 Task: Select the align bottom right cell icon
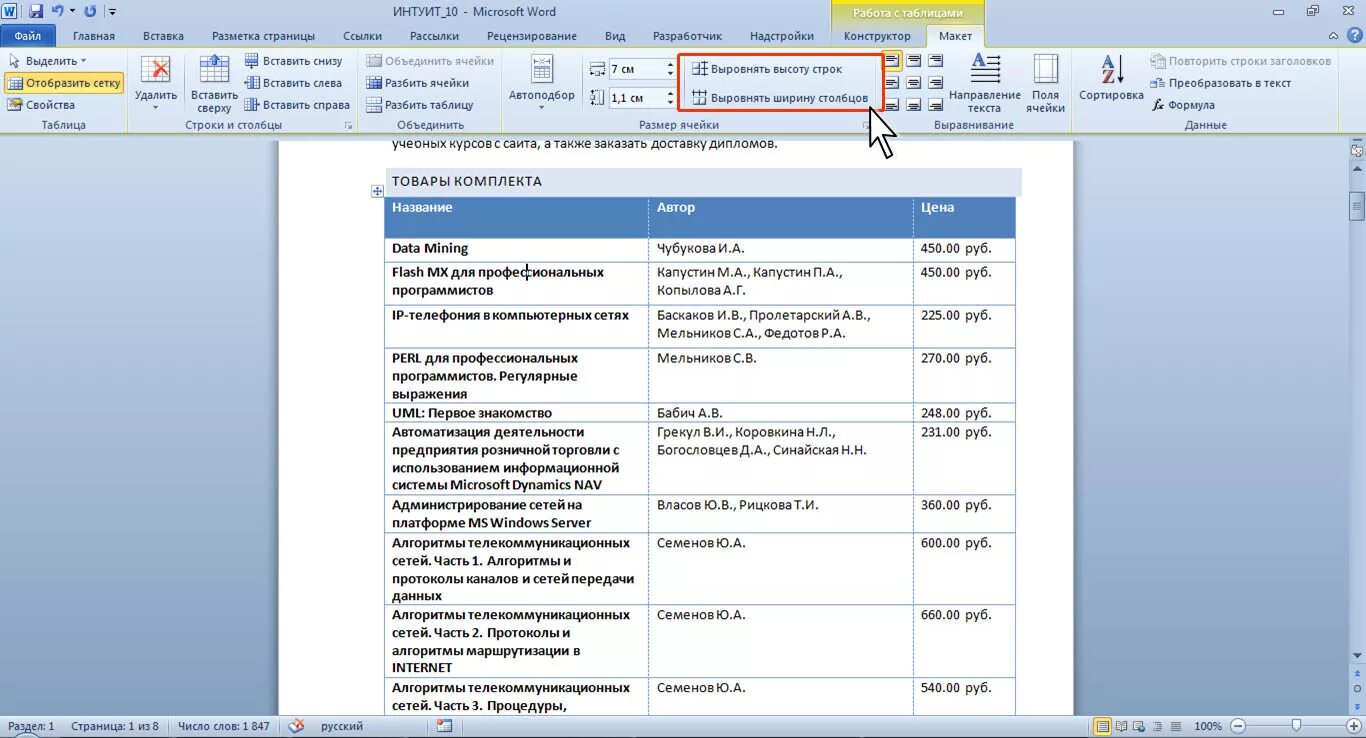click(x=936, y=105)
